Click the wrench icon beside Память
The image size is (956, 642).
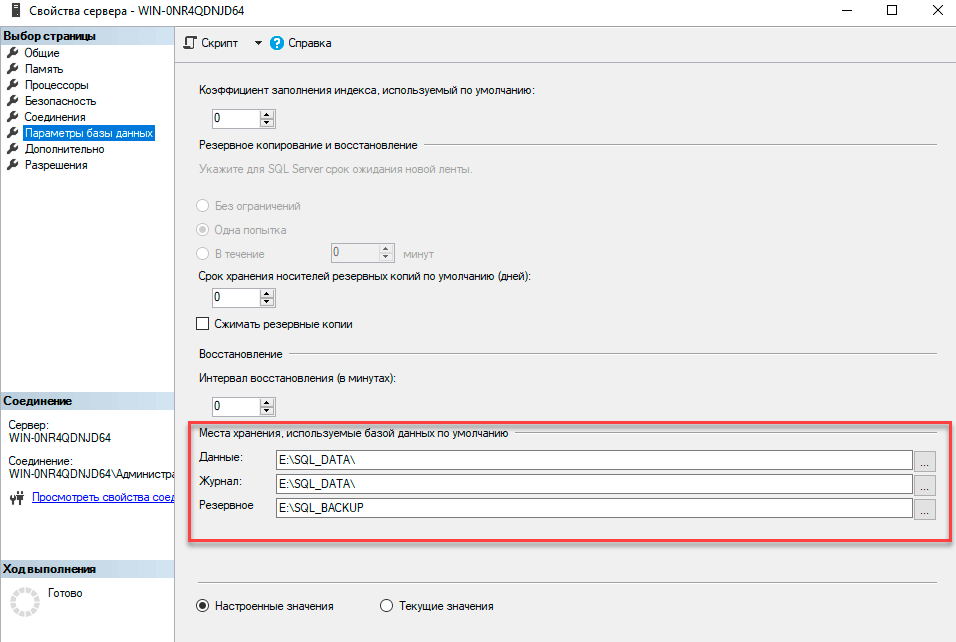pyautogui.click(x=13, y=69)
